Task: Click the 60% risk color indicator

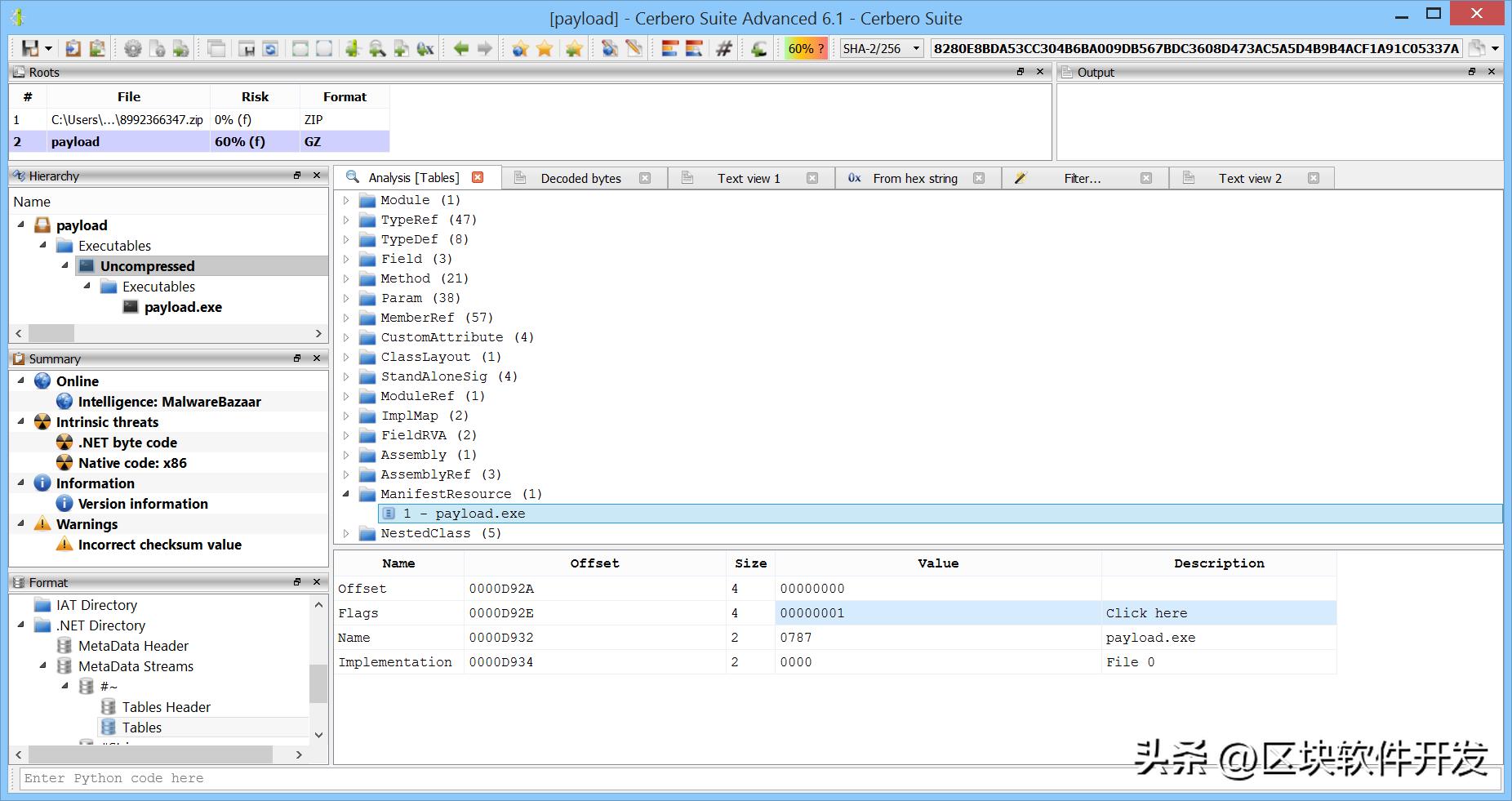Action: (x=805, y=49)
